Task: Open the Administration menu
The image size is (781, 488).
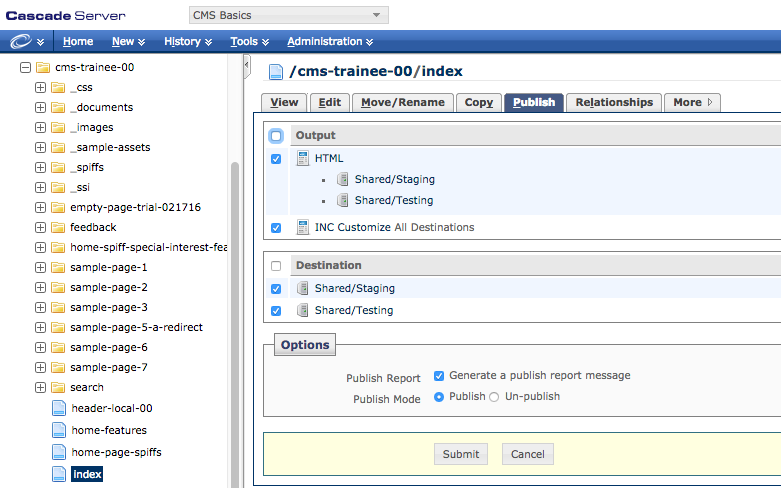Action: [x=330, y=41]
